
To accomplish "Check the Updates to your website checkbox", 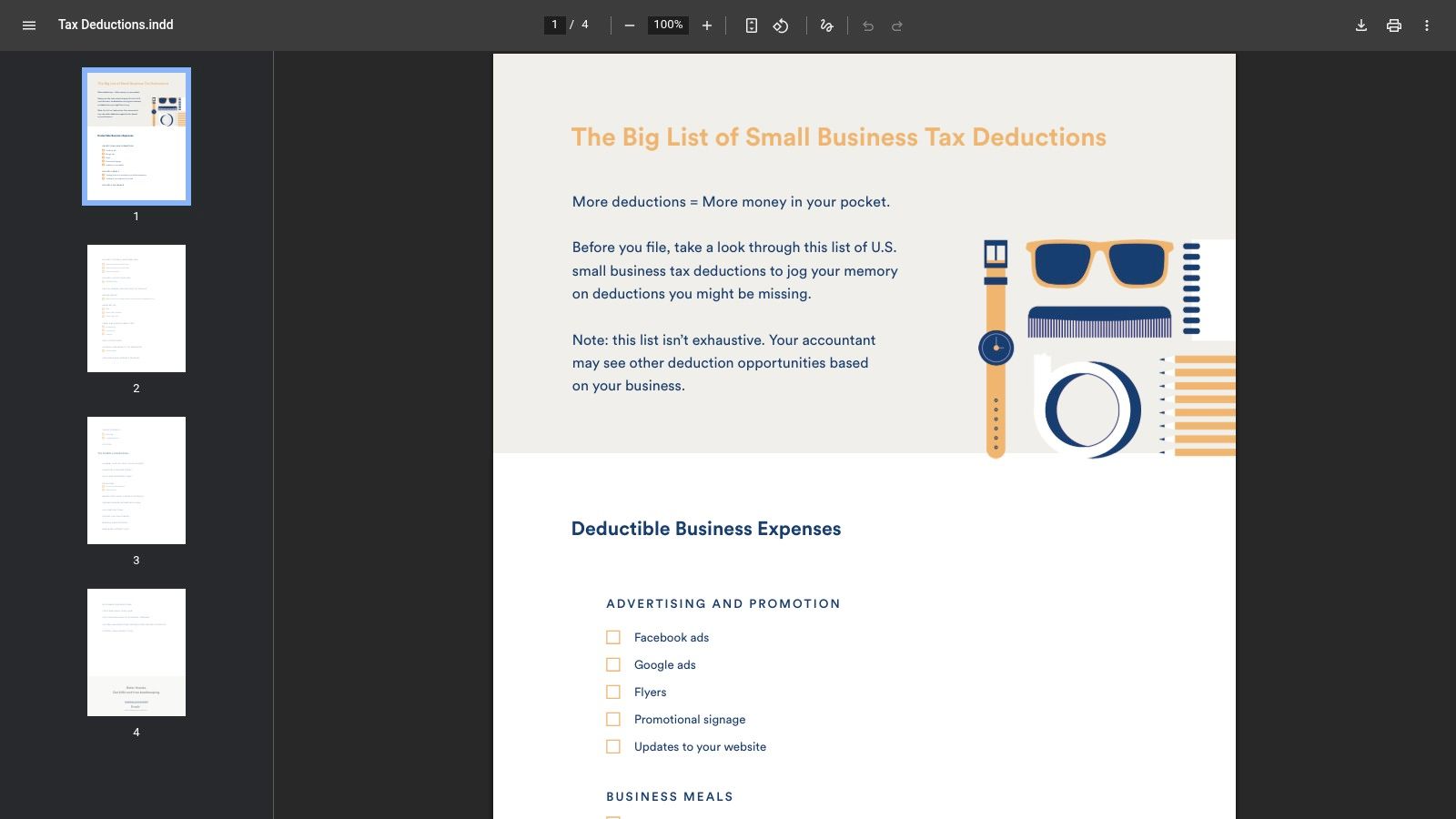I will click(613, 747).
